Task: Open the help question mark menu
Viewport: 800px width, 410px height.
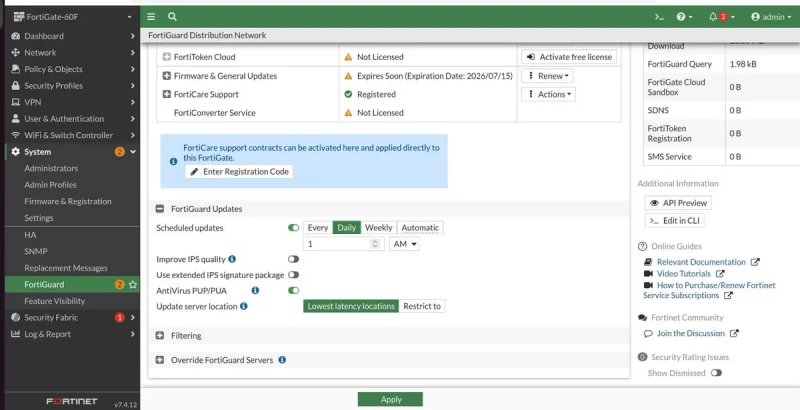Action: (685, 17)
